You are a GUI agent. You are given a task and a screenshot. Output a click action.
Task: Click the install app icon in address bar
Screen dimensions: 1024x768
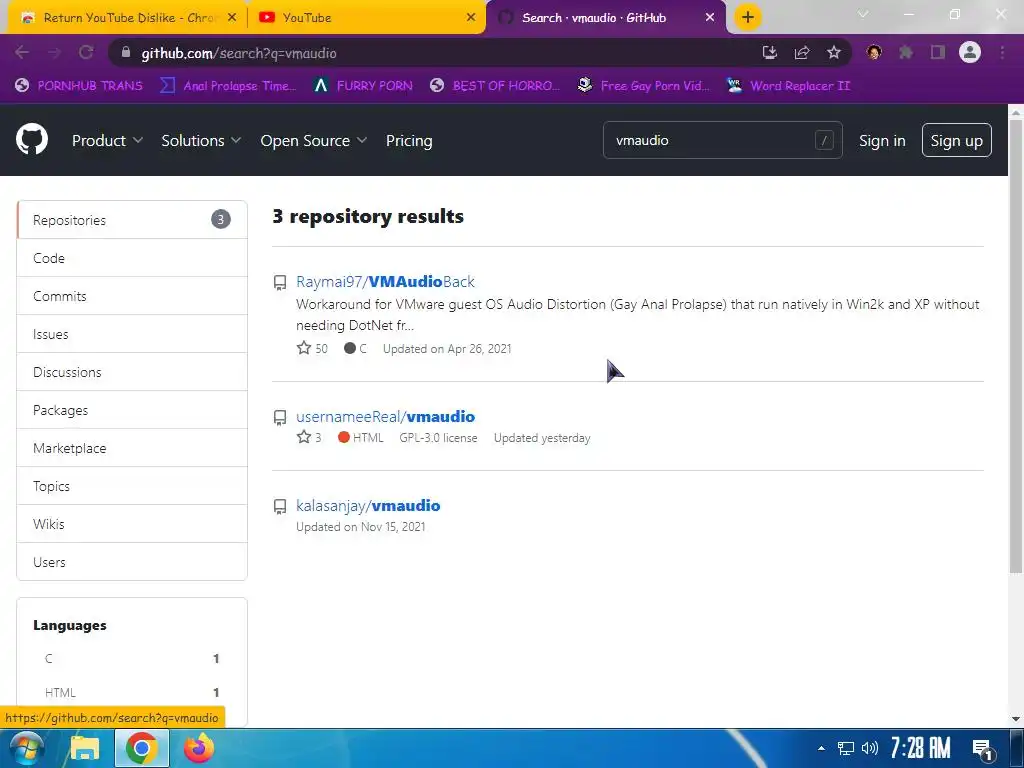pos(770,53)
